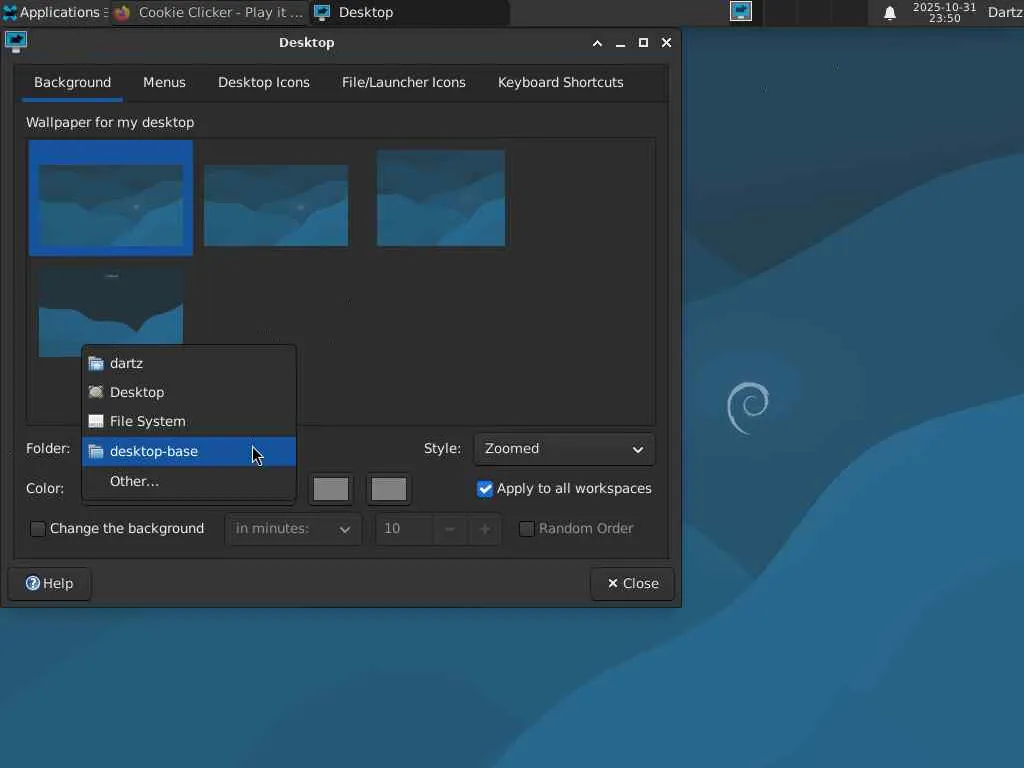Enable Change the background checkbox

click(38, 529)
